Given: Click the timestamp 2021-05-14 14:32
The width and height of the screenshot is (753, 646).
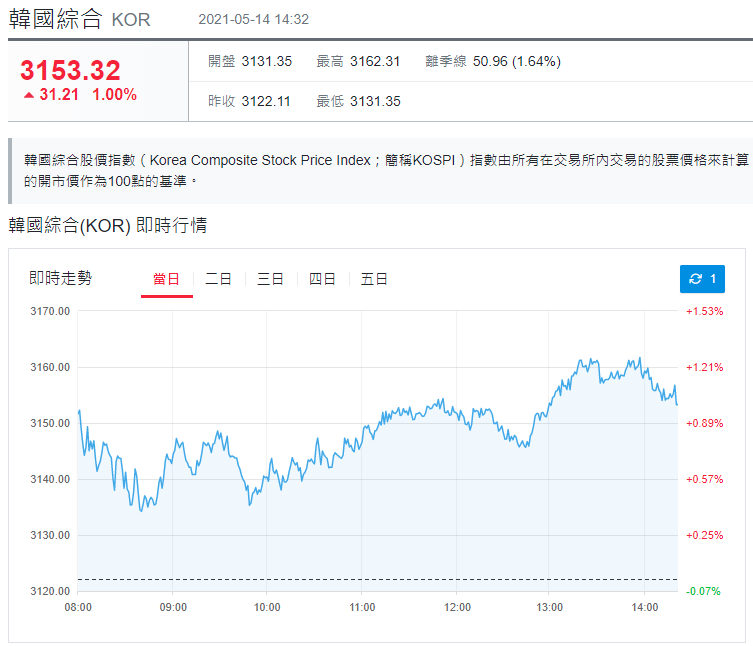Looking at the screenshot, I should click(x=254, y=19).
